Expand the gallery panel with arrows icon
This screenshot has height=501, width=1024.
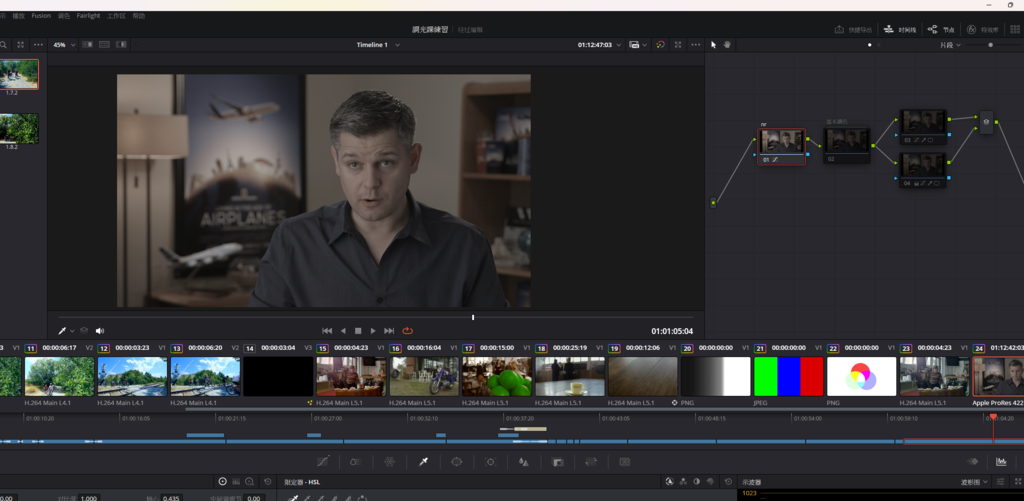(x=20, y=45)
